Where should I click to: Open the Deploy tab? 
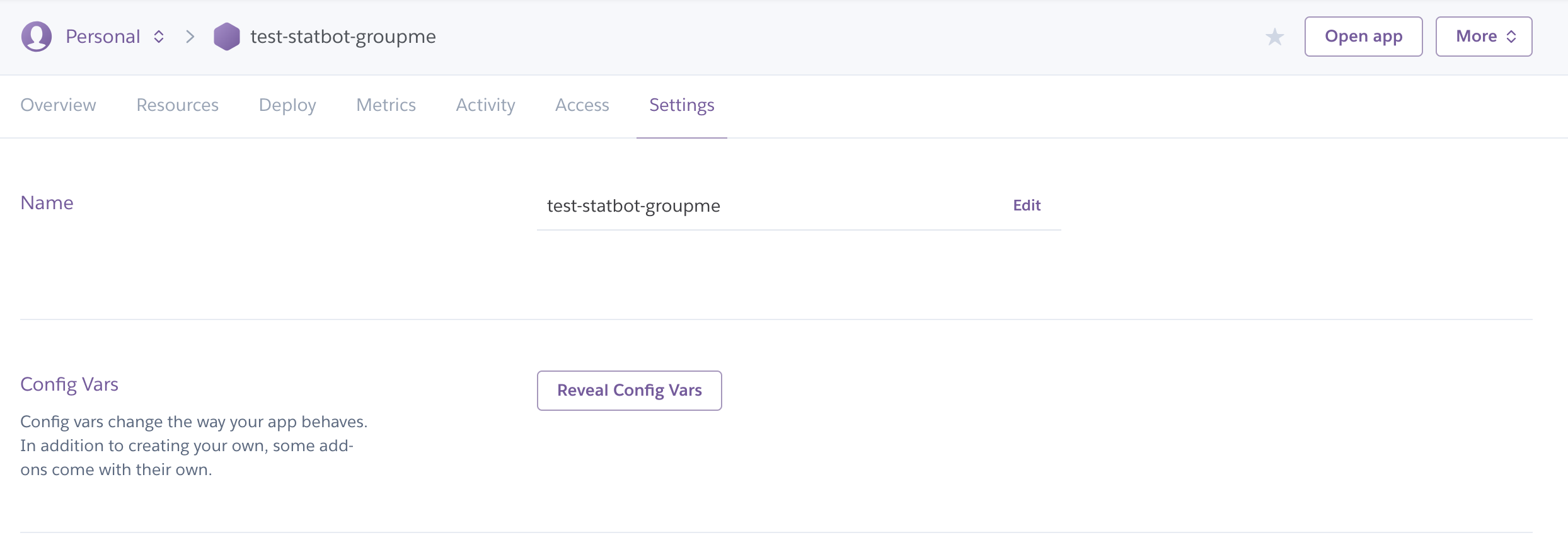point(287,105)
